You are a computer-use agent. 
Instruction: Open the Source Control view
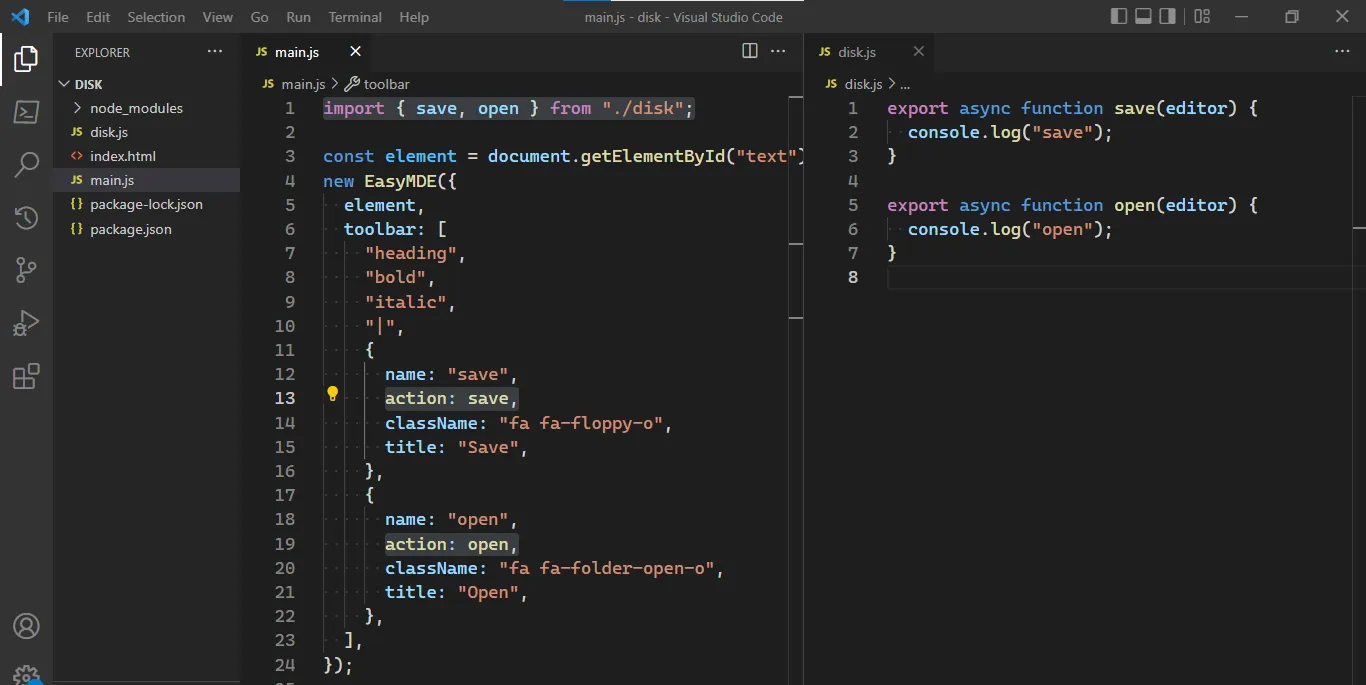coord(26,270)
